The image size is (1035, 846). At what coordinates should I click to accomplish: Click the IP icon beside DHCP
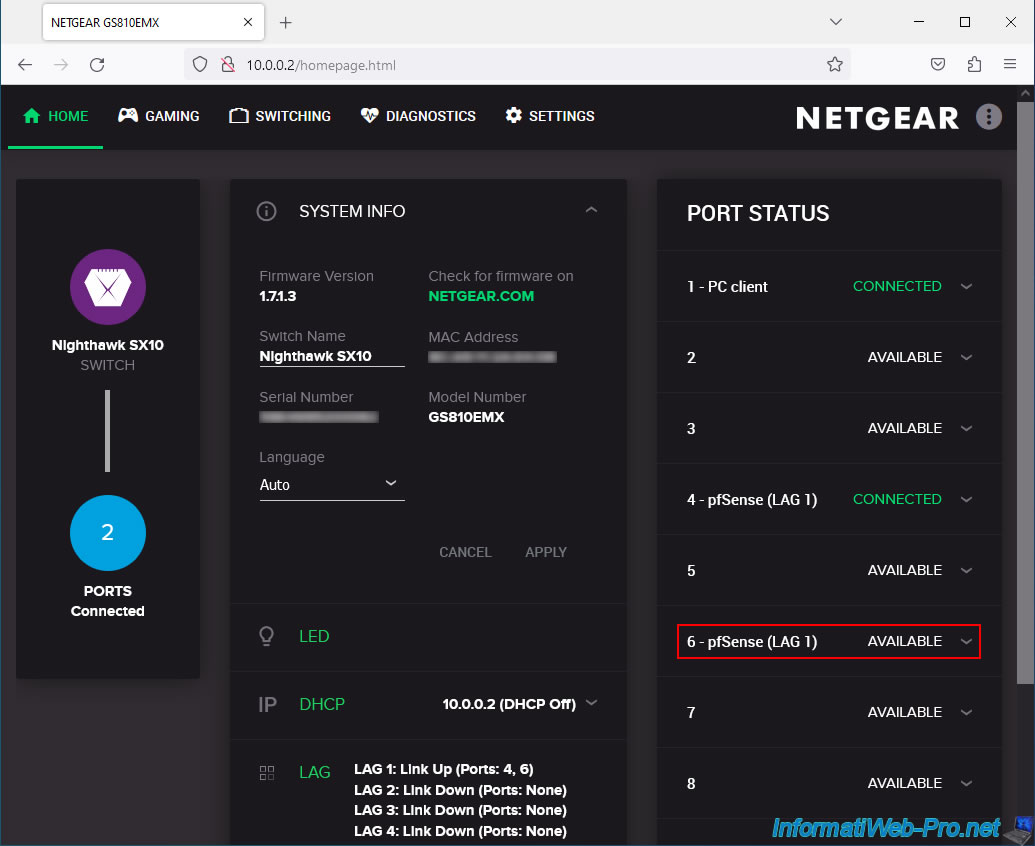267,704
